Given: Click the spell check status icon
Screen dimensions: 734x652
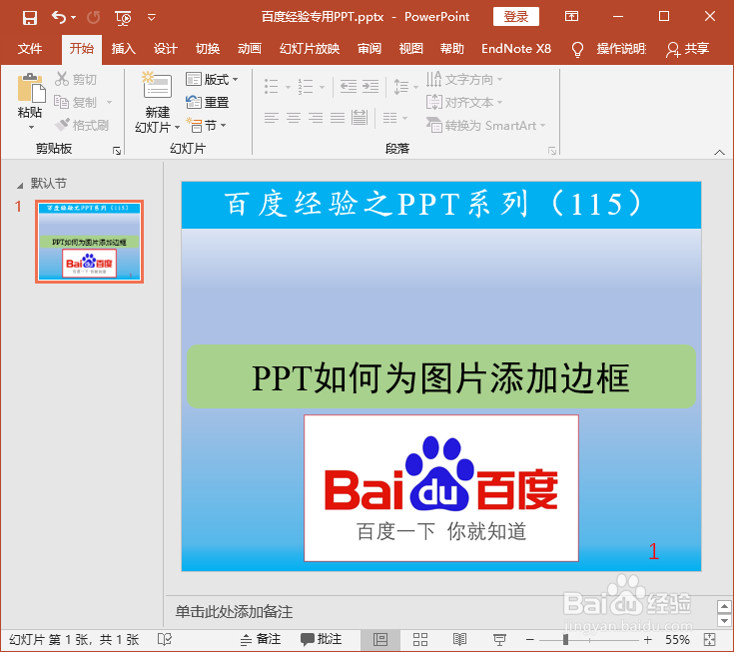Looking at the screenshot, I should click(165, 639).
